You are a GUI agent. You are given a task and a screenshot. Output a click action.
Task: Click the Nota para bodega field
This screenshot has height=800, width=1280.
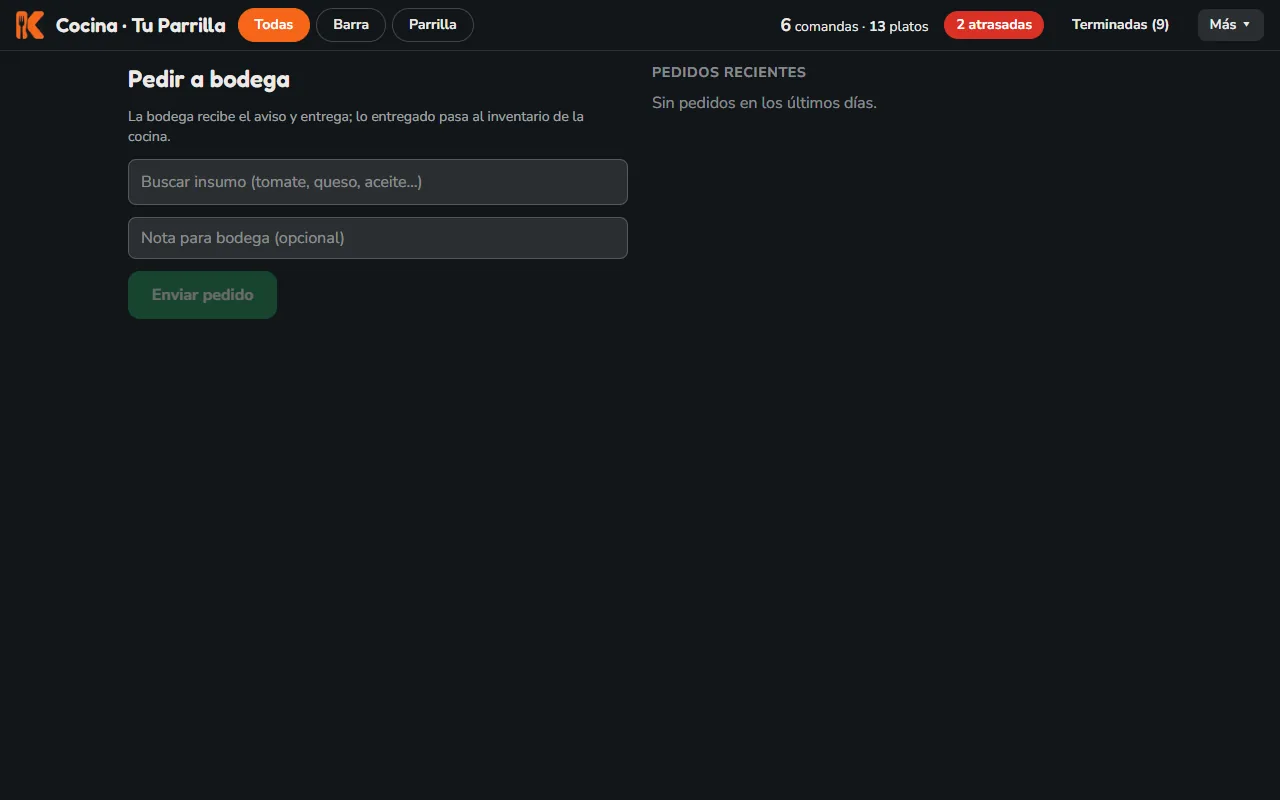[x=378, y=238]
